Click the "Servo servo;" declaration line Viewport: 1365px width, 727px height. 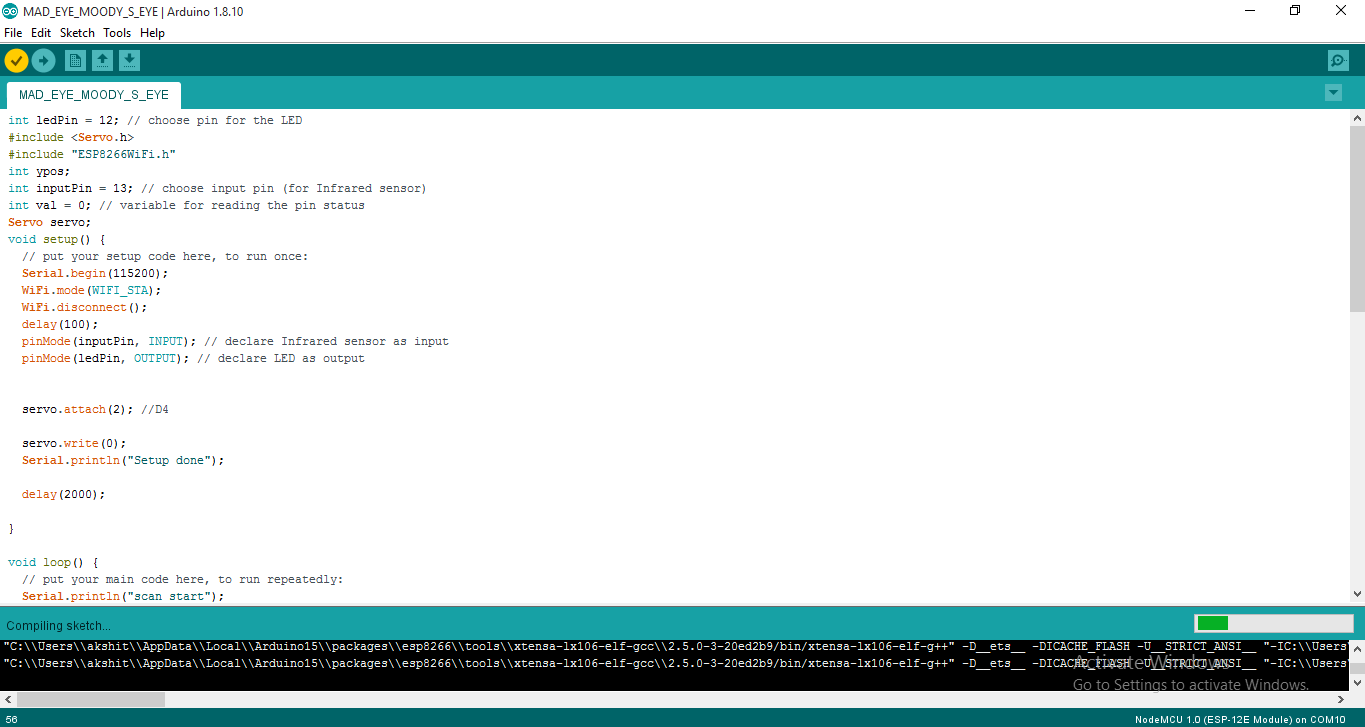click(x=49, y=222)
